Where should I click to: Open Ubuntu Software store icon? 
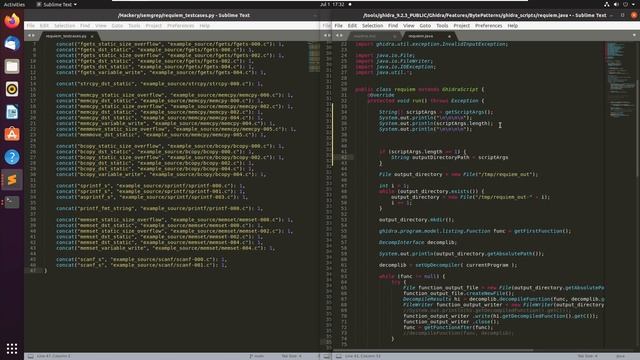(x=12, y=134)
